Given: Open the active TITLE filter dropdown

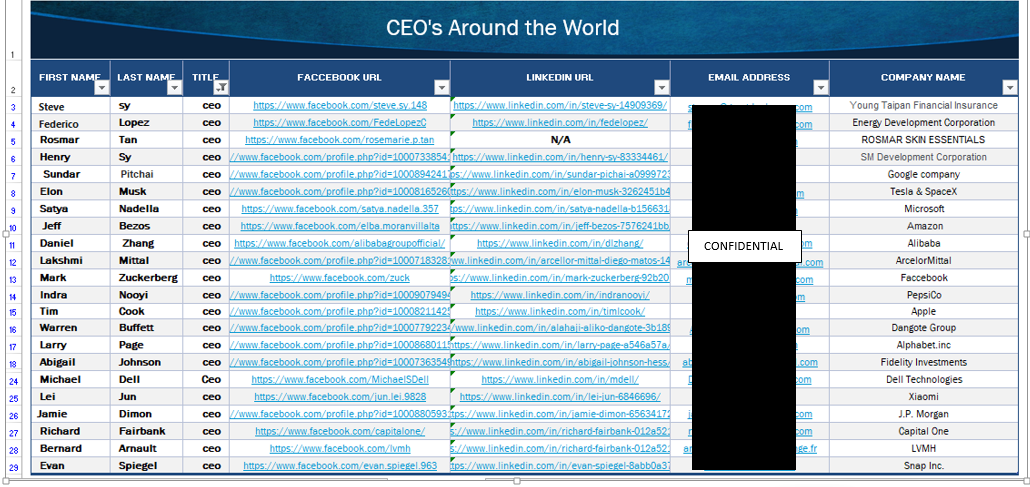Looking at the screenshot, I should [x=222, y=87].
